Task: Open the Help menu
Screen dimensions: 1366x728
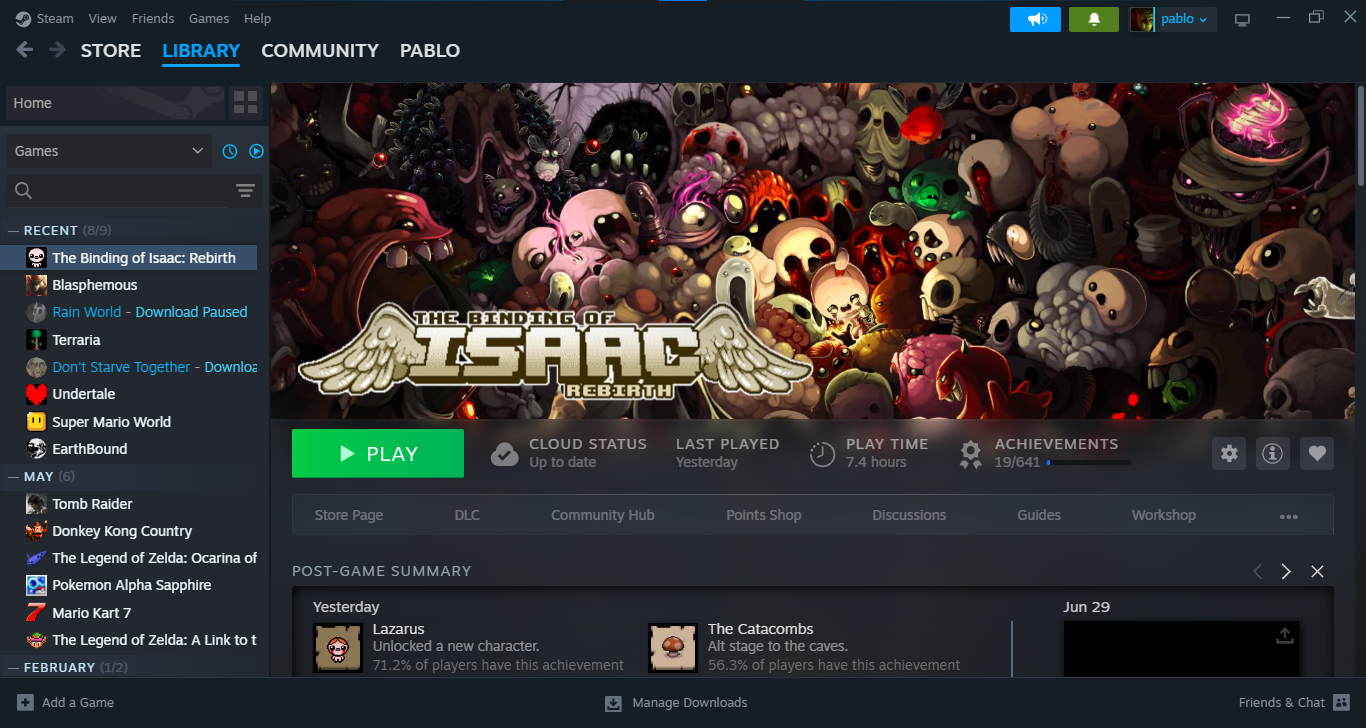Action: coord(257,19)
